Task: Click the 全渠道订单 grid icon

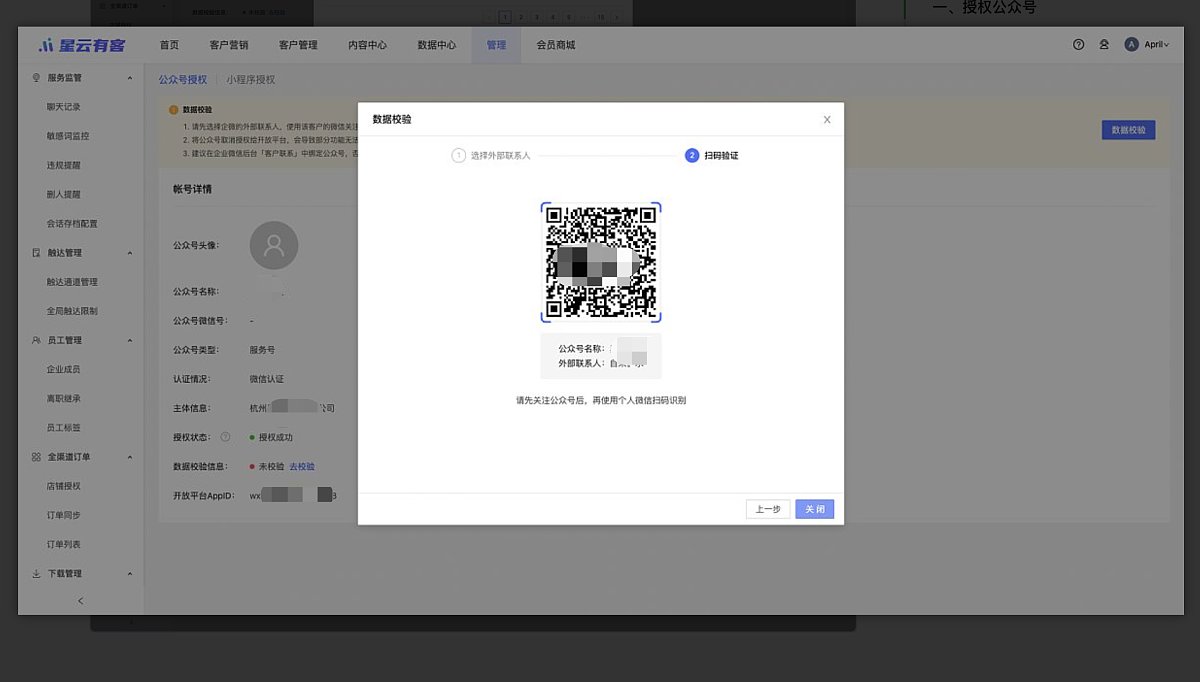Action: [37, 457]
